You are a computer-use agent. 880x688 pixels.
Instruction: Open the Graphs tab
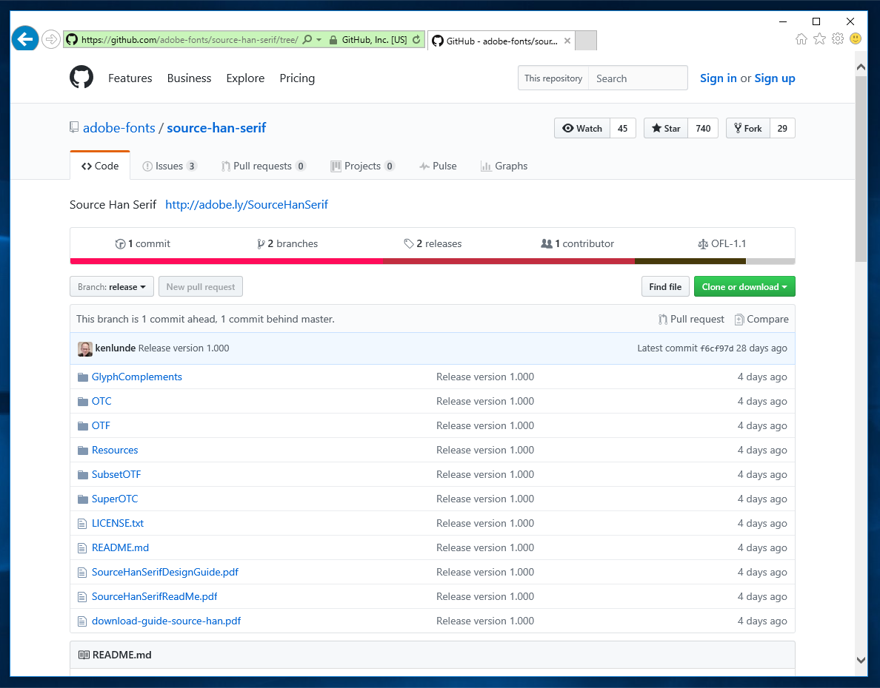tap(504, 166)
